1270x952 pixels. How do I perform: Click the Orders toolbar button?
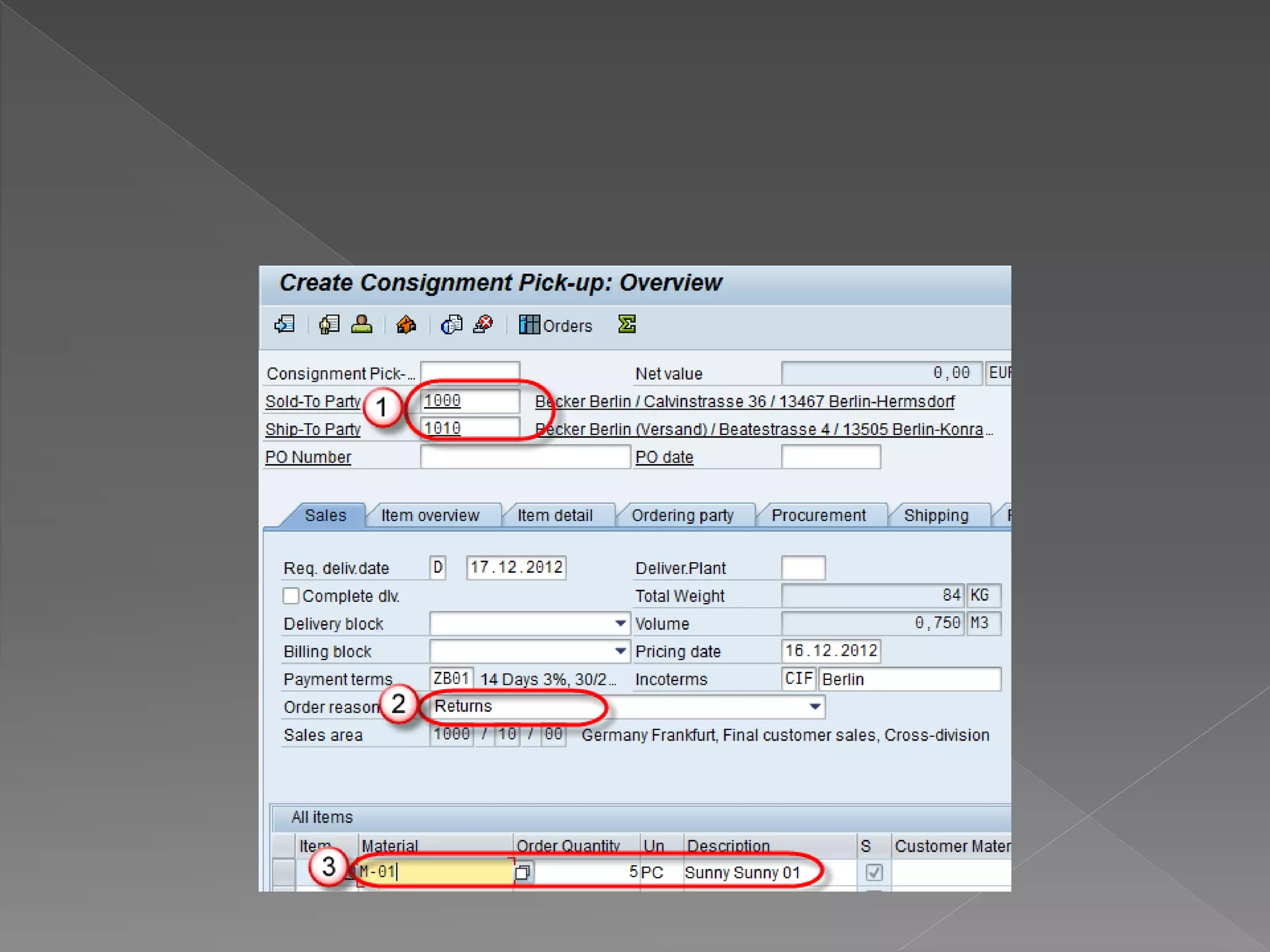[x=556, y=325]
